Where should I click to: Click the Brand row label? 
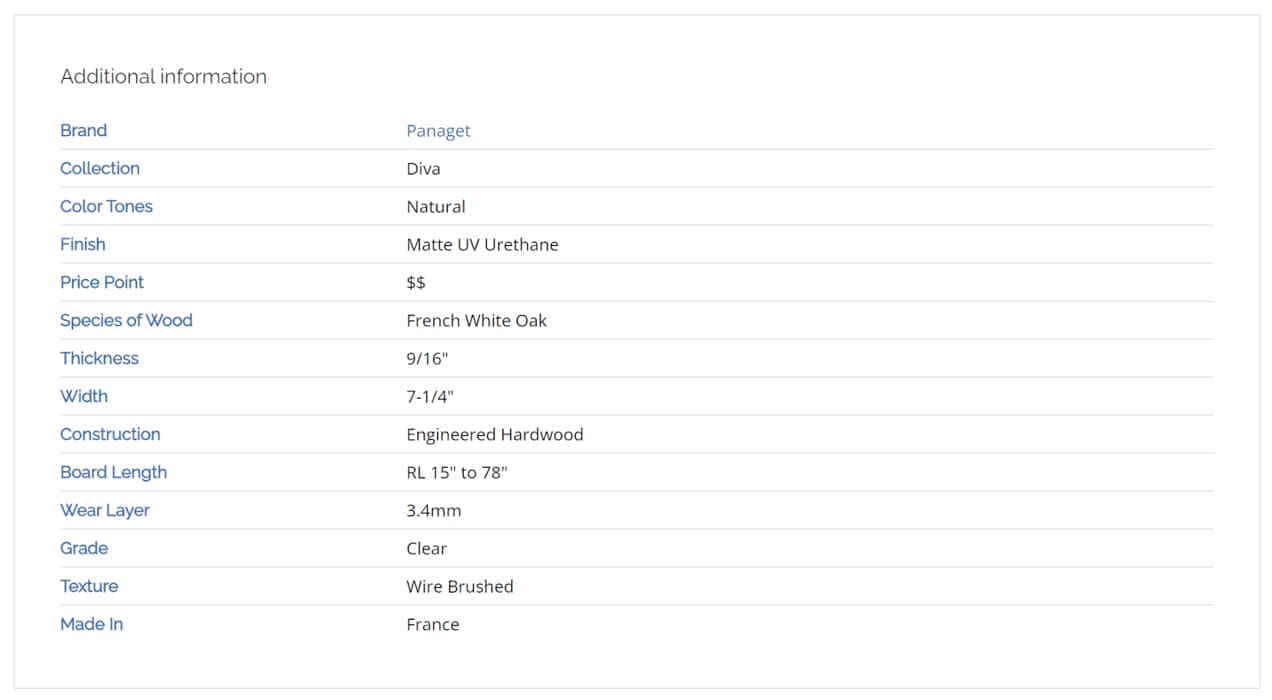click(x=83, y=131)
